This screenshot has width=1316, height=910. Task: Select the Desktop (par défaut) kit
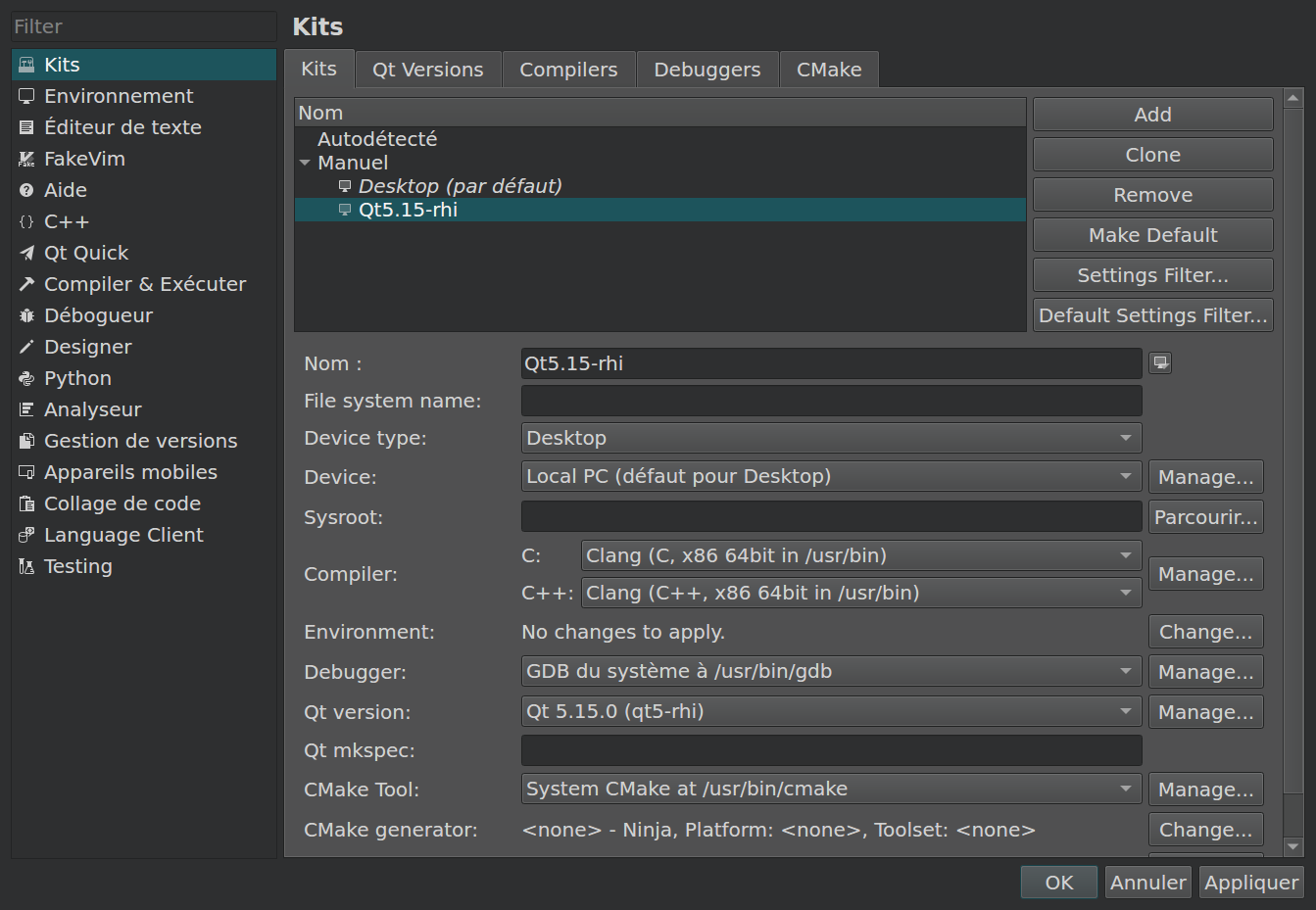[460, 186]
